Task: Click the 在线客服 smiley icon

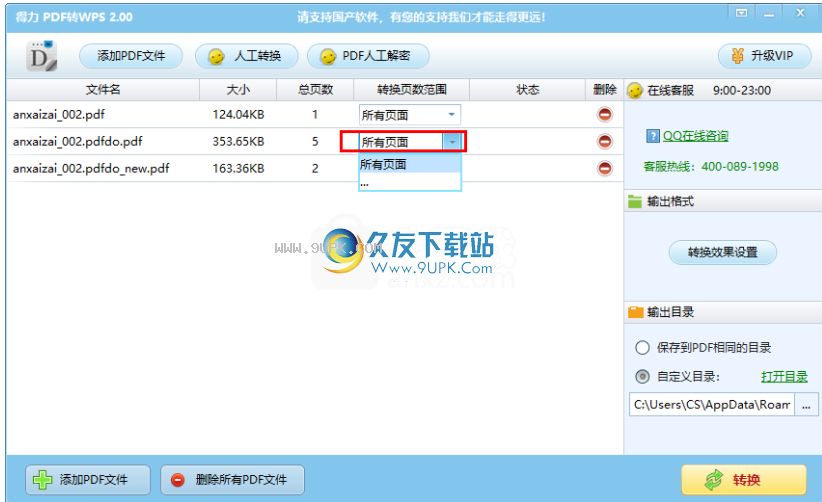Action: pyautogui.click(x=635, y=91)
